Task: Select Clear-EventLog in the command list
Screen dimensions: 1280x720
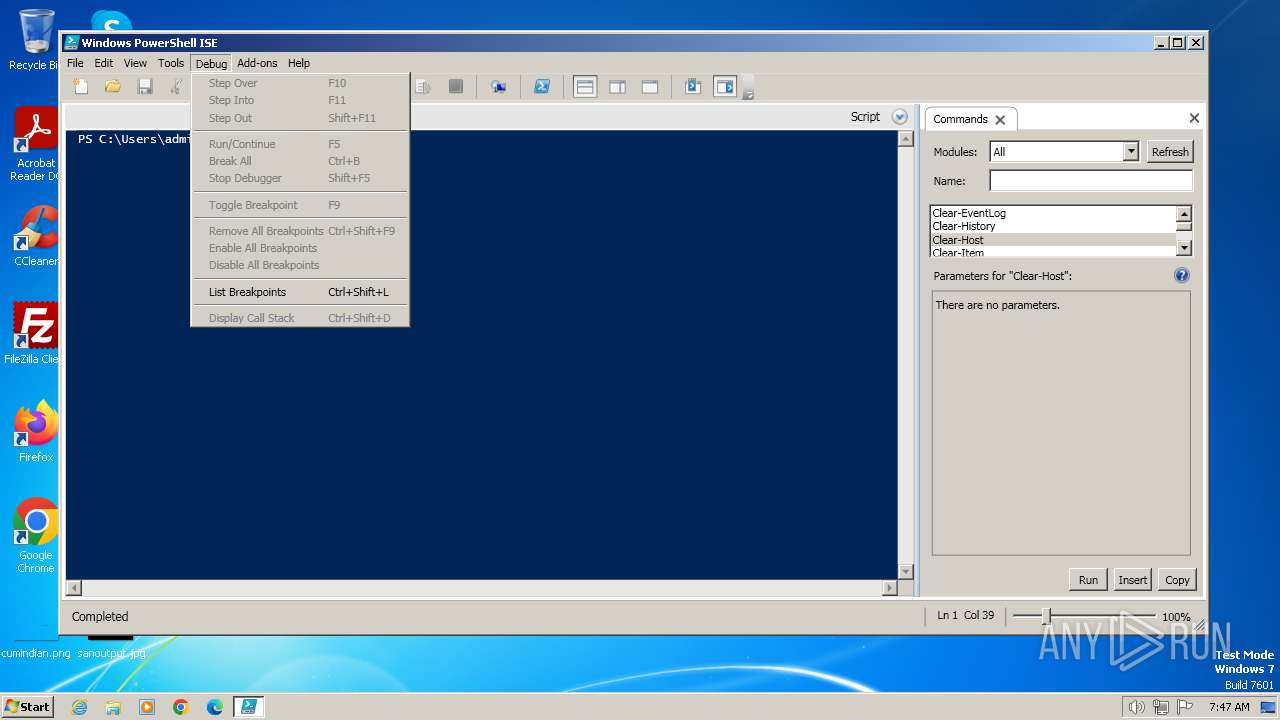Action: (x=1053, y=213)
